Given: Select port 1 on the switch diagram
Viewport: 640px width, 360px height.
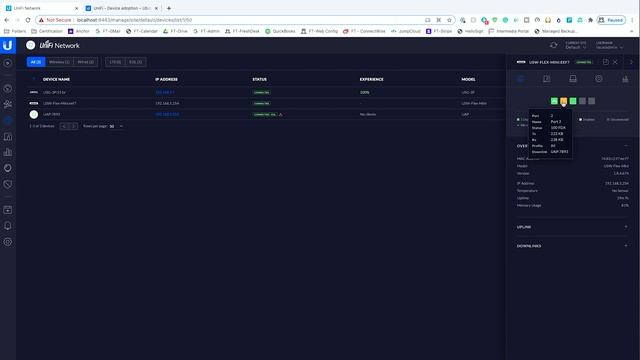Looking at the screenshot, I should [x=554, y=101].
